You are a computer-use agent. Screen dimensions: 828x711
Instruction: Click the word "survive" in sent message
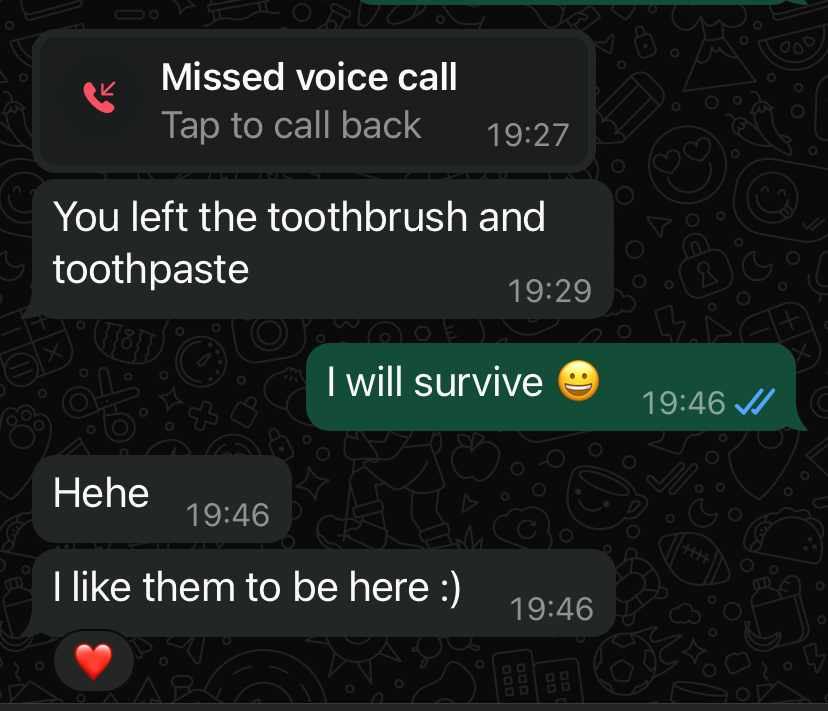pyautogui.click(x=478, y=382)
